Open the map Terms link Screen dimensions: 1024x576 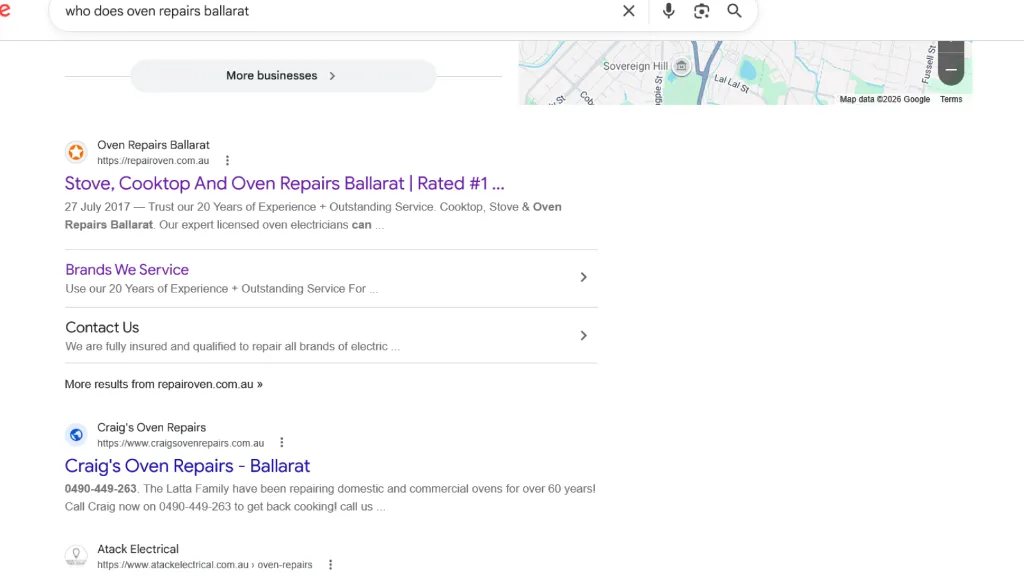tap(951, 99)
